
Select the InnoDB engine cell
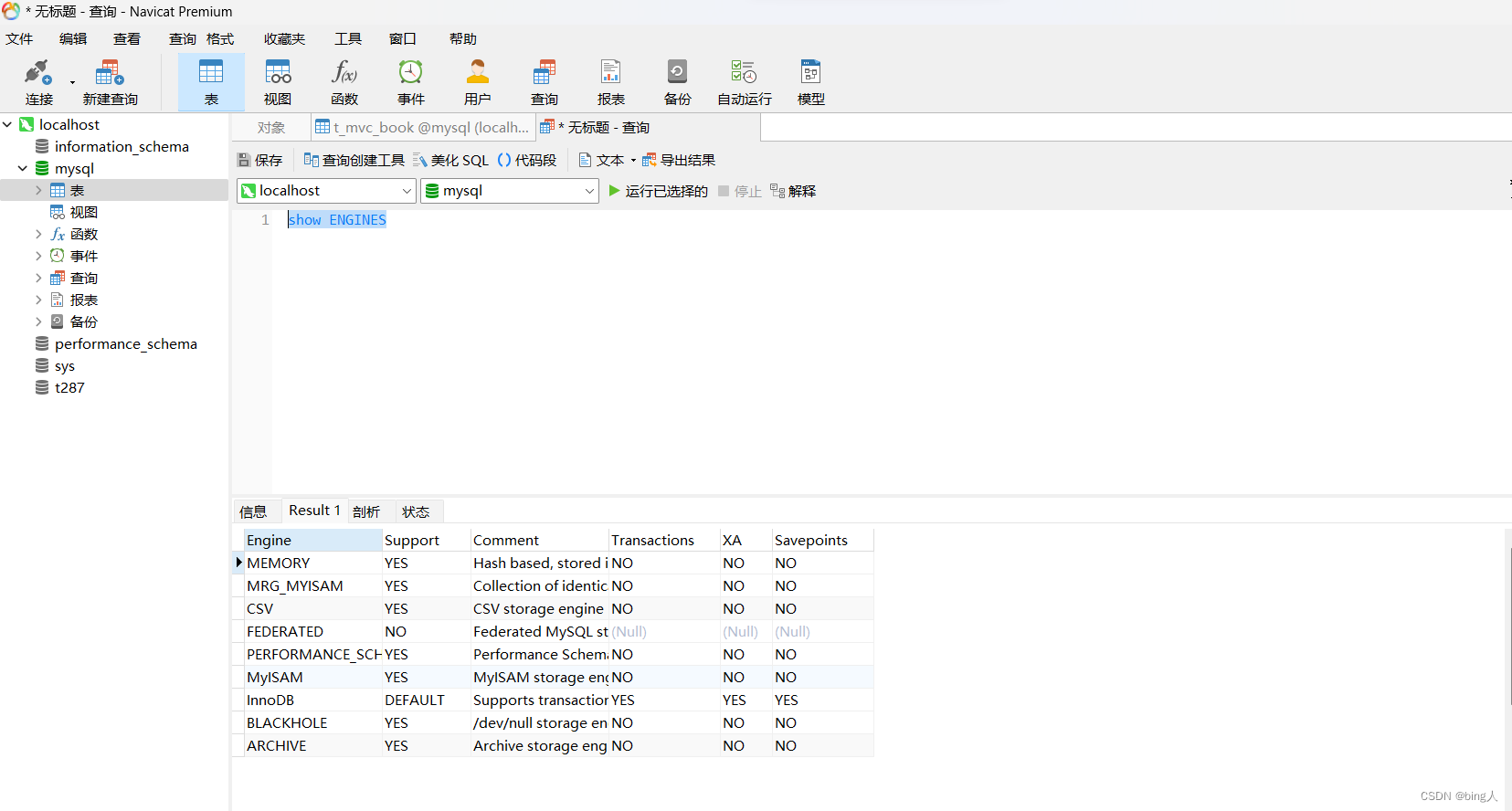(312, 700)
